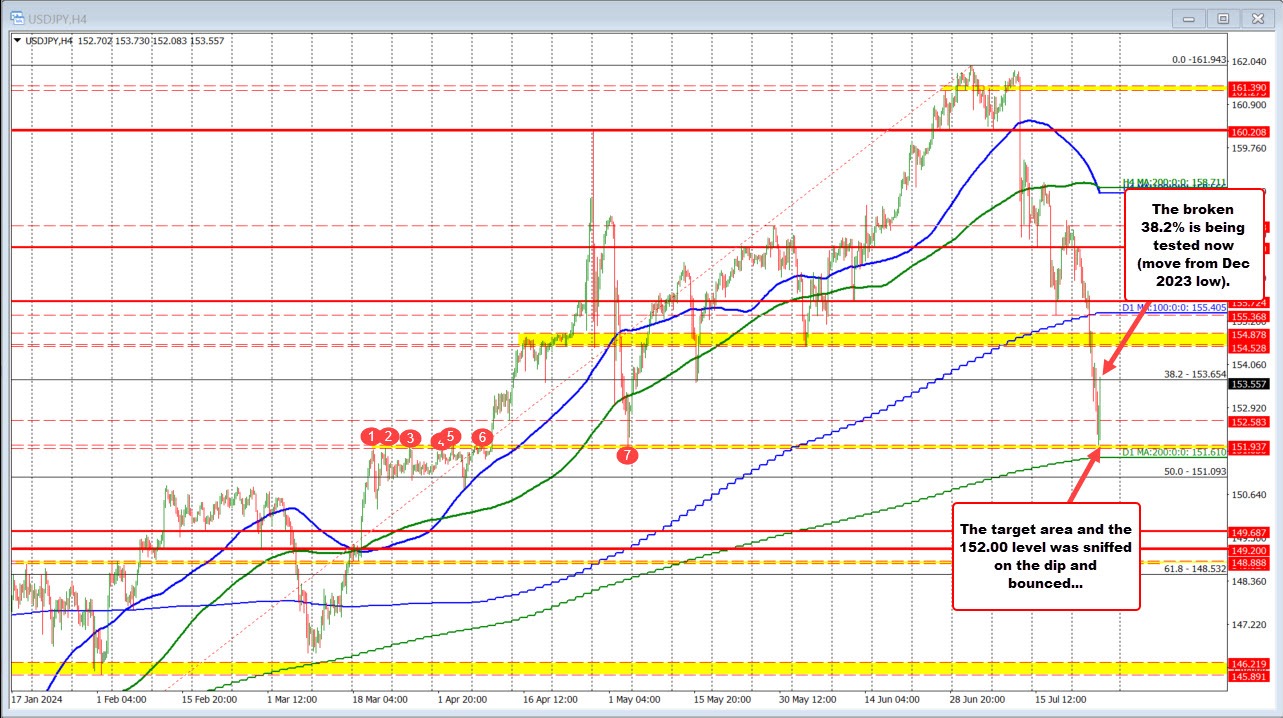Click the 61.8 - 148.532 Fibonacci label
Viewport: 1283px width, 718px height.
tap(1196, 568)
